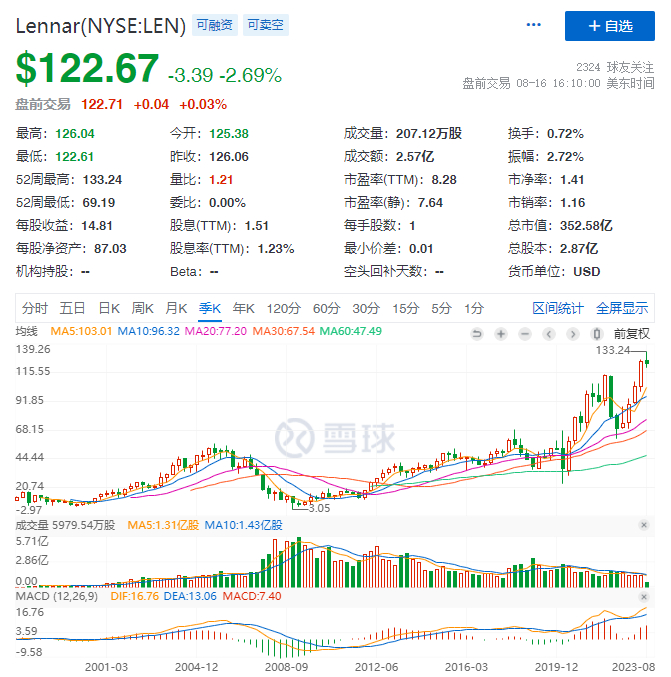Click the 52周最高 value 133.24
Image resolution: width=671 pixels, height=677 pixels.
click(102, 180)
